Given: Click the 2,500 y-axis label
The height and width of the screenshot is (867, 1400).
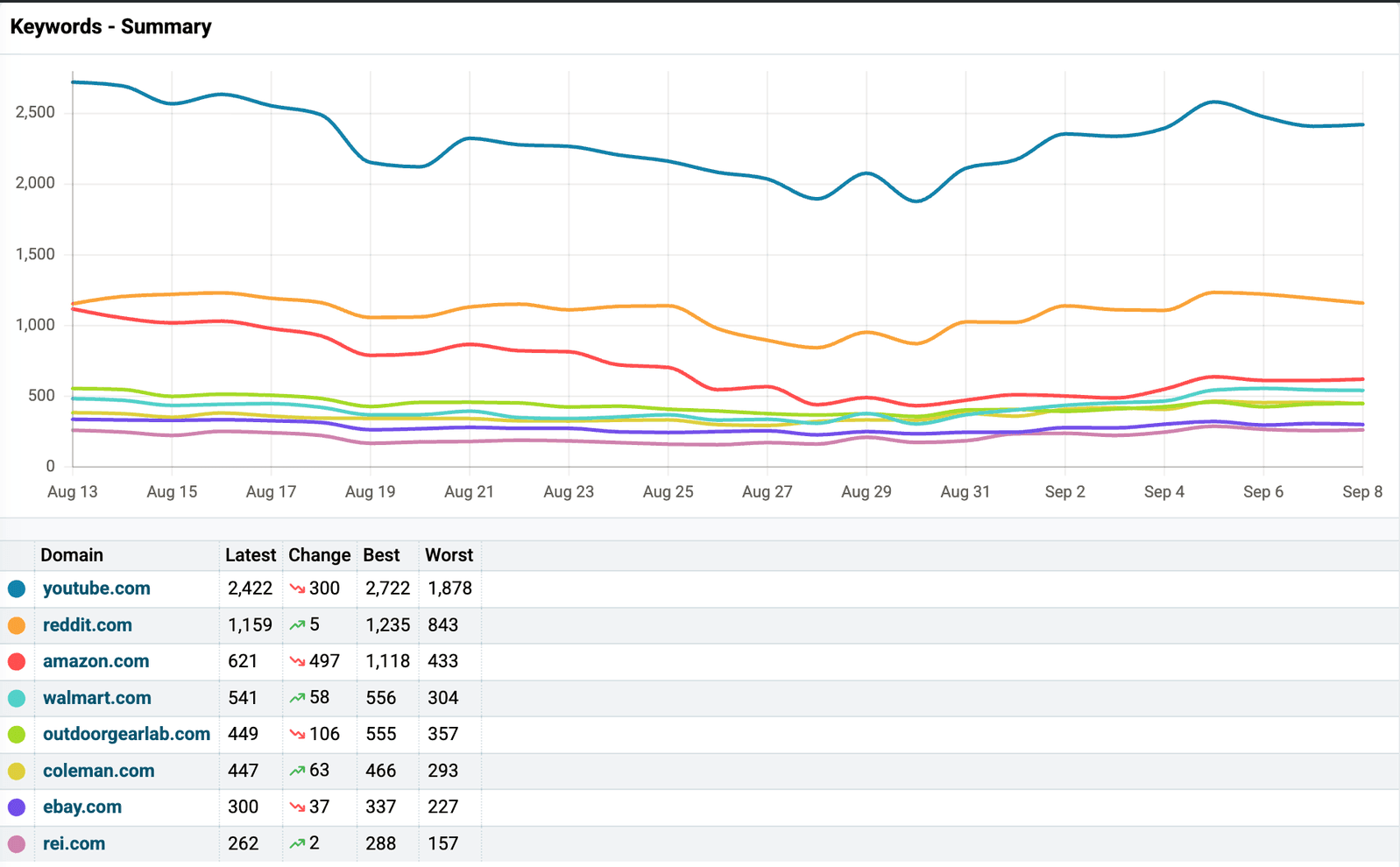Looking at the screenshot, I should click(x=35, y=112).
